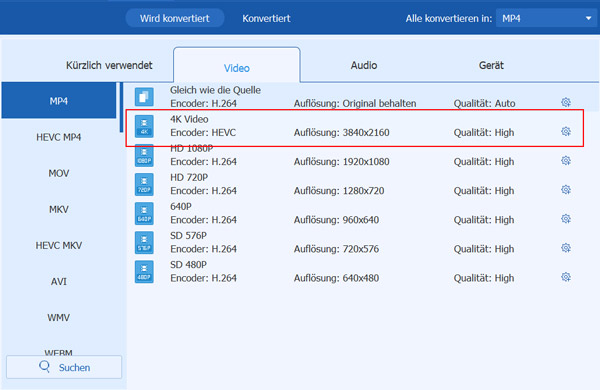
Task: Select MP4 format in sidebar
Action: [59, 101]
